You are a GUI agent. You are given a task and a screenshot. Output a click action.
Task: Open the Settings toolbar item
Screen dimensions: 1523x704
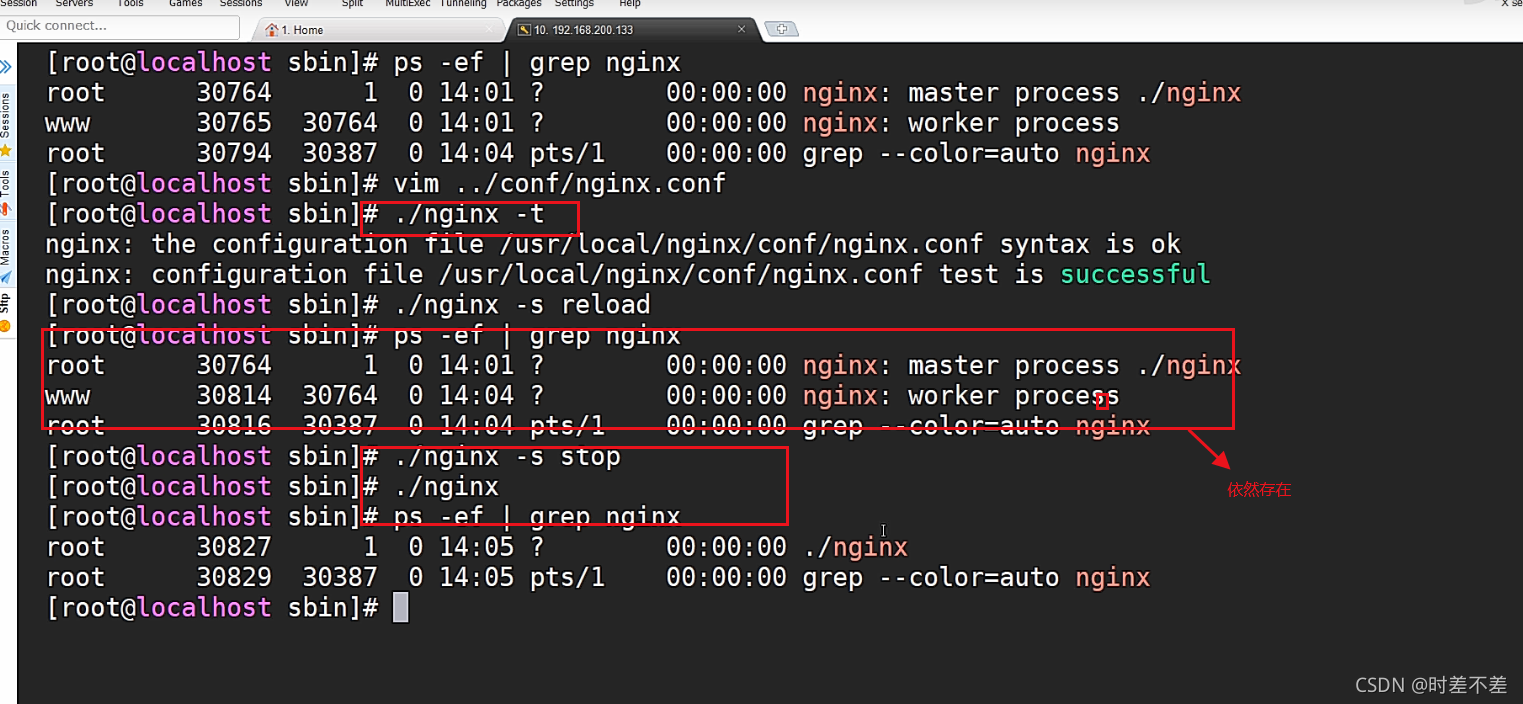(x=574, y=4)
